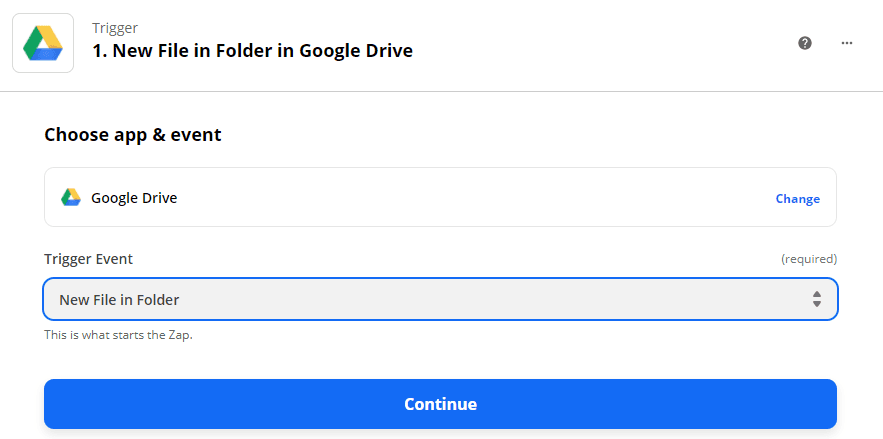Click the up-down arrows on Trigger Event selector
Screen dimensions: 883x439
(x=817, y=299)
